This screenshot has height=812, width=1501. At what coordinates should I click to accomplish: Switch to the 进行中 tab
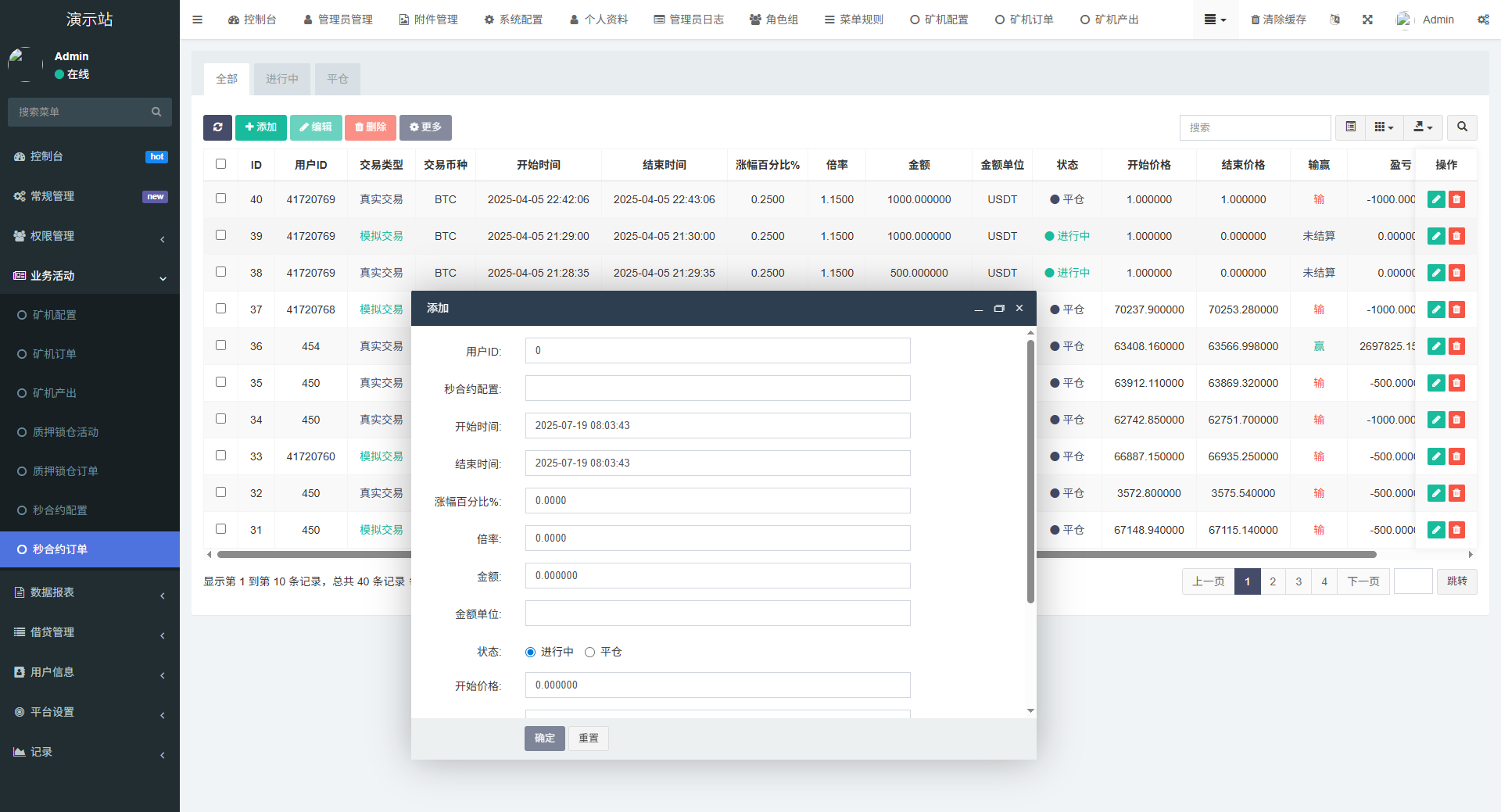[x=281, y=78]
